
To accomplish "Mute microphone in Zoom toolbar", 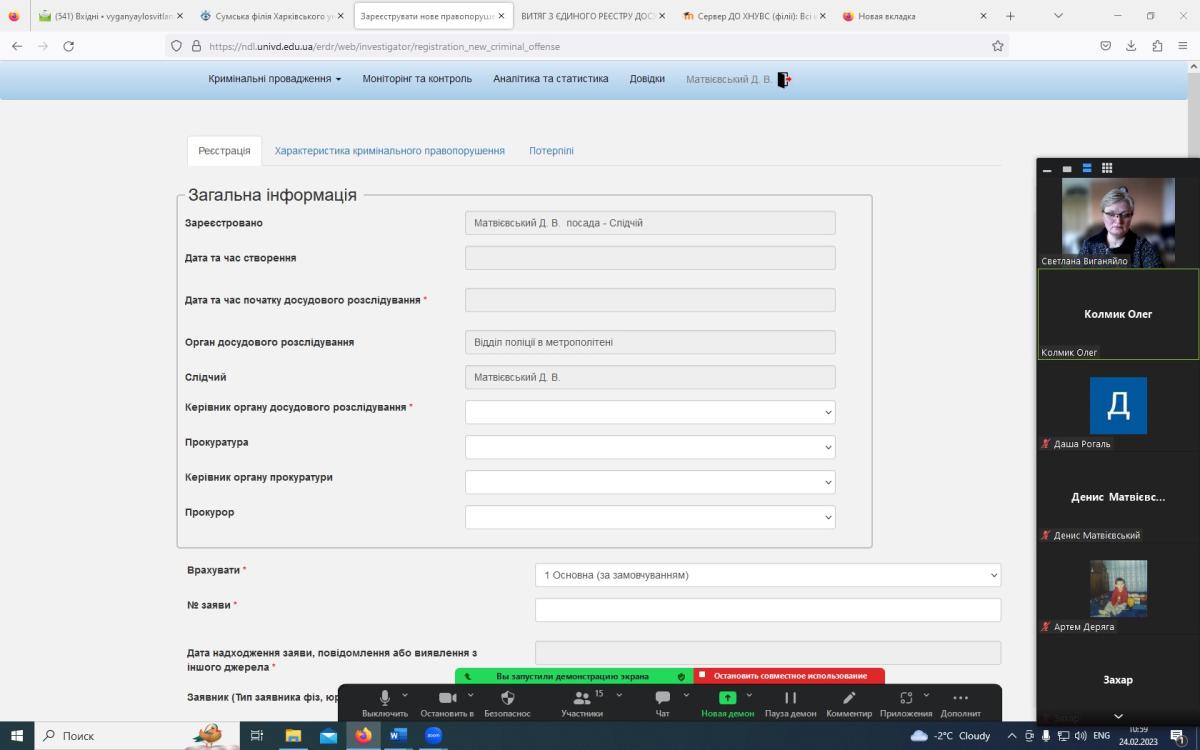I will pos(384,698).
